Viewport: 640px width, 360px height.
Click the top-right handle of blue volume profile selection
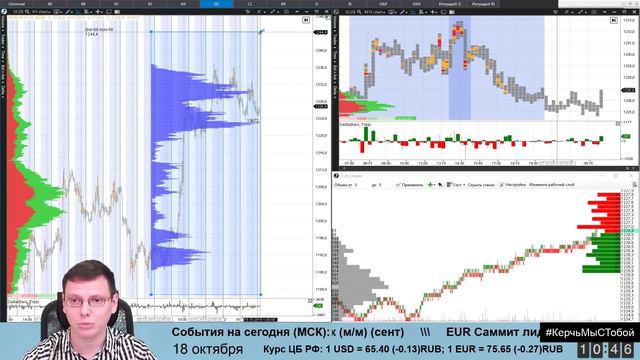(261, 32)
